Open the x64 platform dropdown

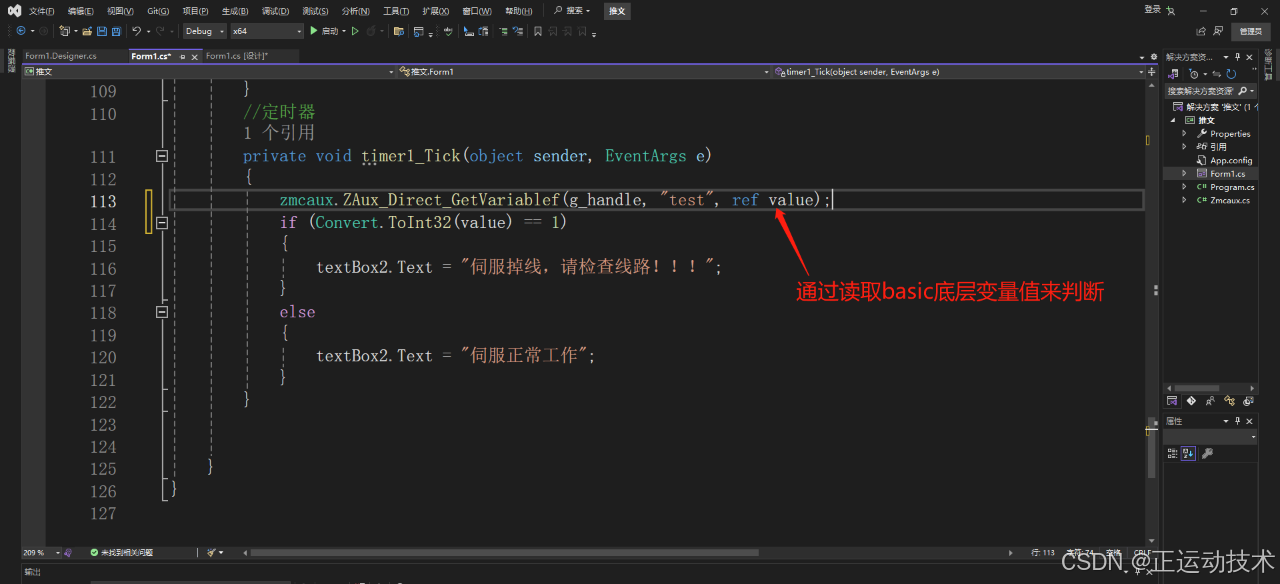[x=266, y=31]
